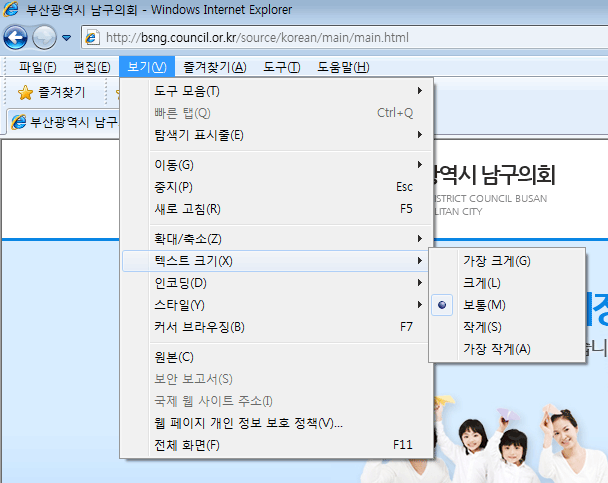Click the Favorites star icon button
608x483 pixels.
pyautogui.click(x=52, y=93)
